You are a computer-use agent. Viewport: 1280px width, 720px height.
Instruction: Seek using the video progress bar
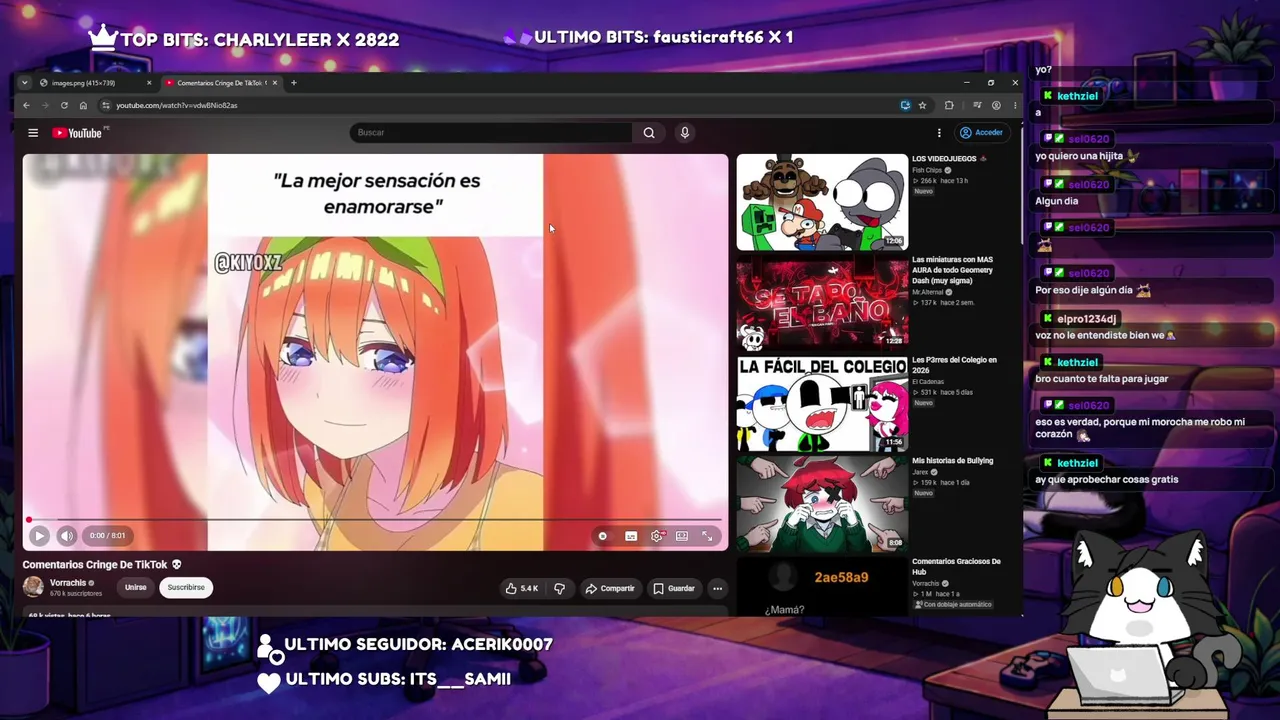[375, 520]
